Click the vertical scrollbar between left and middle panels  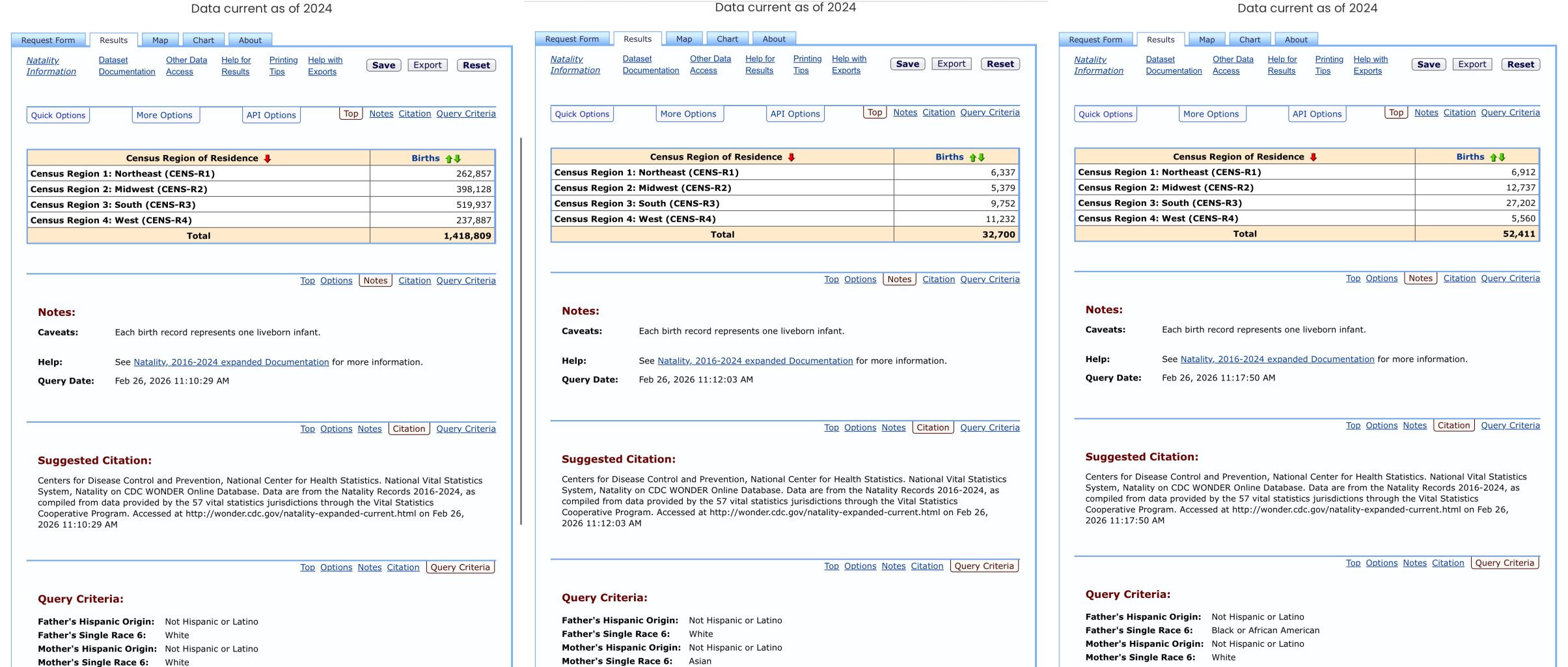coord(521,331)
